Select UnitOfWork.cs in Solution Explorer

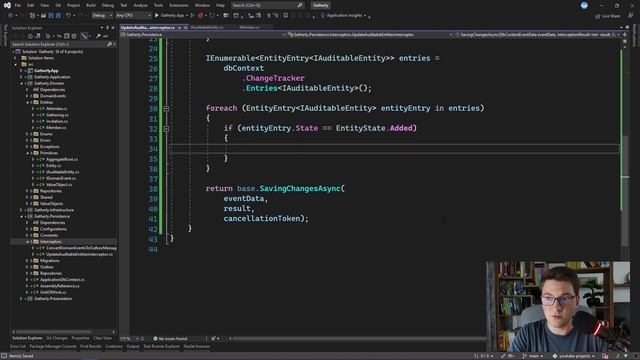[53, 292]
